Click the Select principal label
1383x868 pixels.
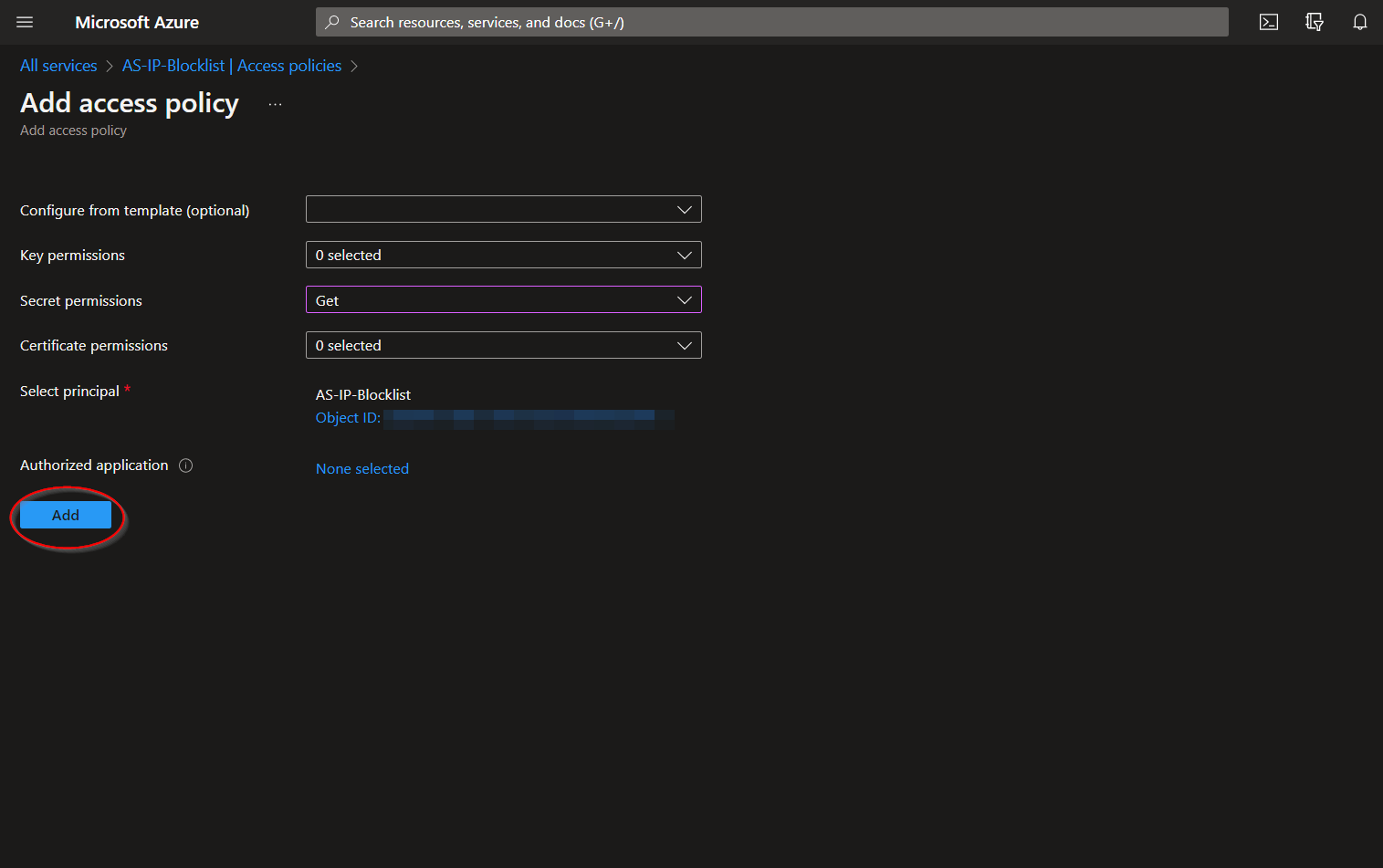70,391
